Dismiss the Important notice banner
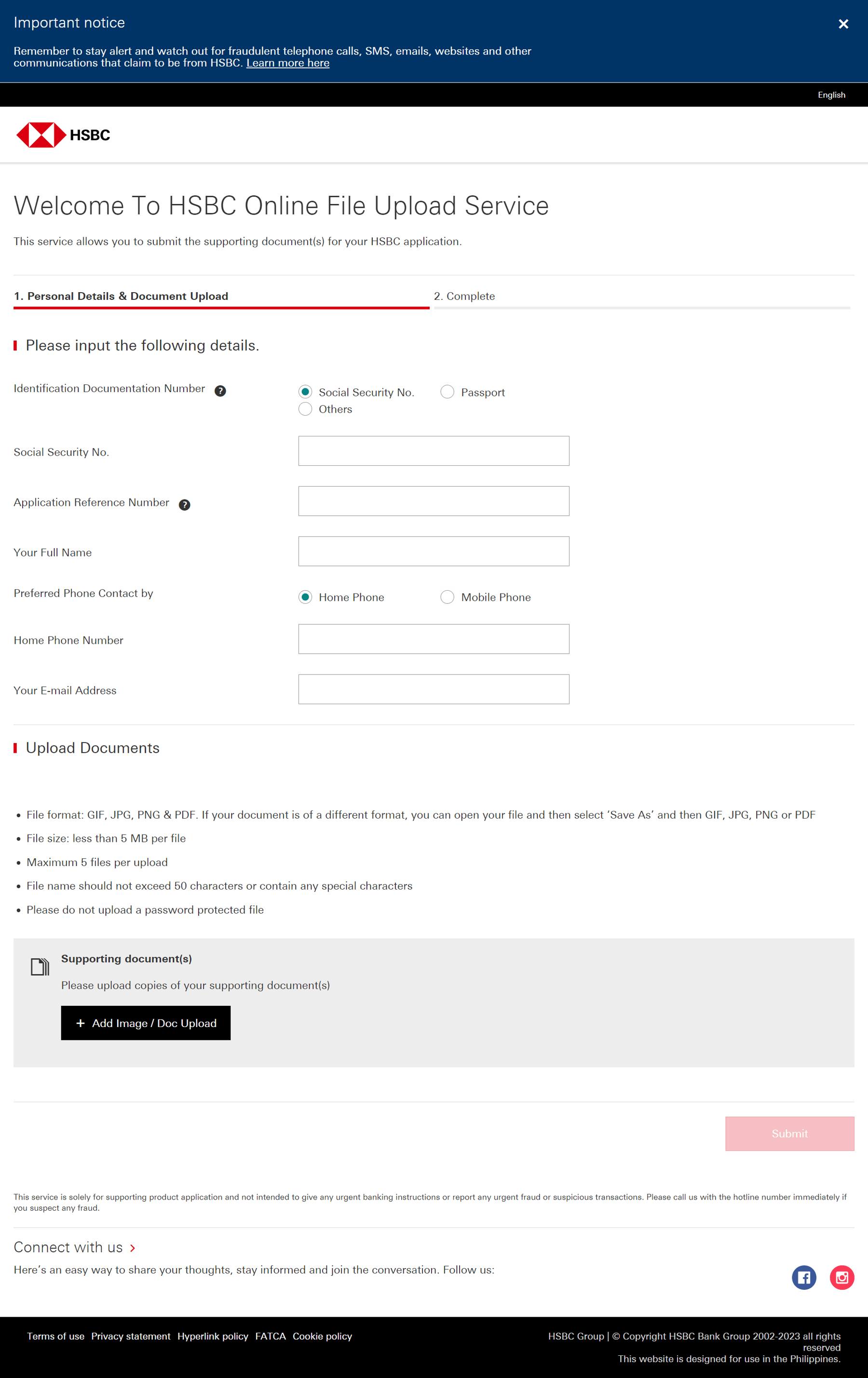The image size is (868, 1378). click(843, 24)
